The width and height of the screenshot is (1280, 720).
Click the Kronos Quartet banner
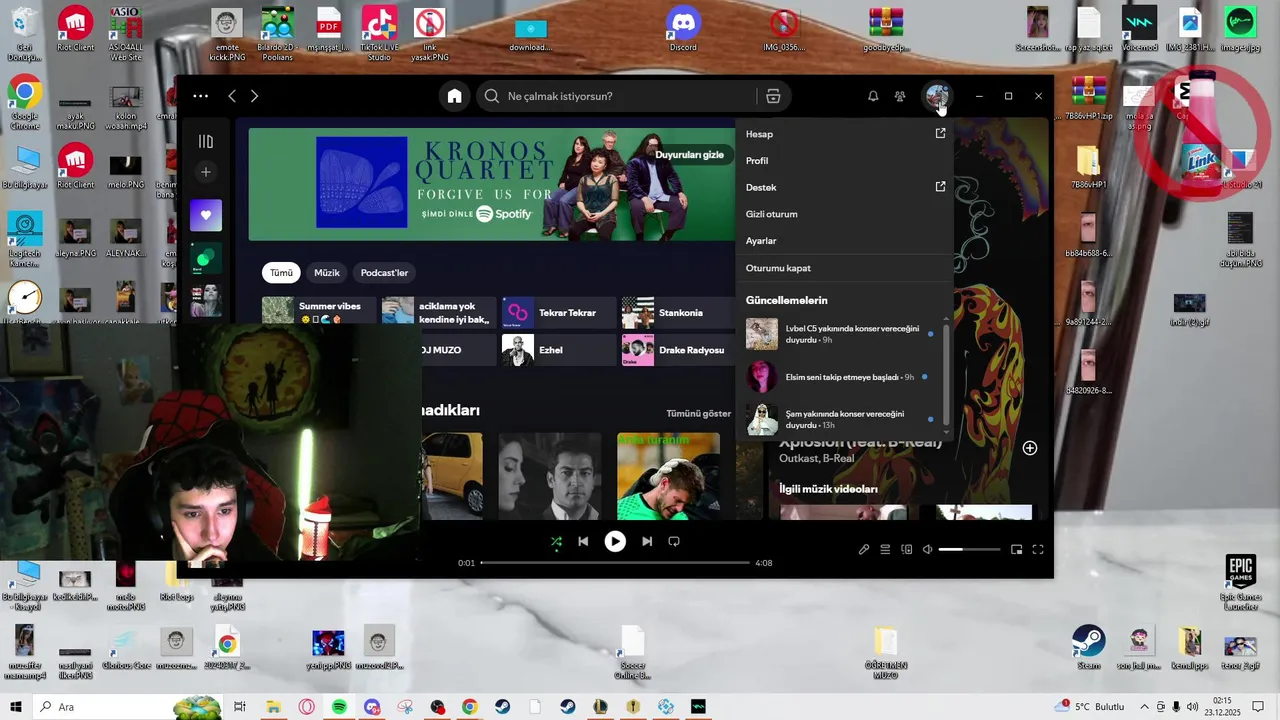[491, 184]
